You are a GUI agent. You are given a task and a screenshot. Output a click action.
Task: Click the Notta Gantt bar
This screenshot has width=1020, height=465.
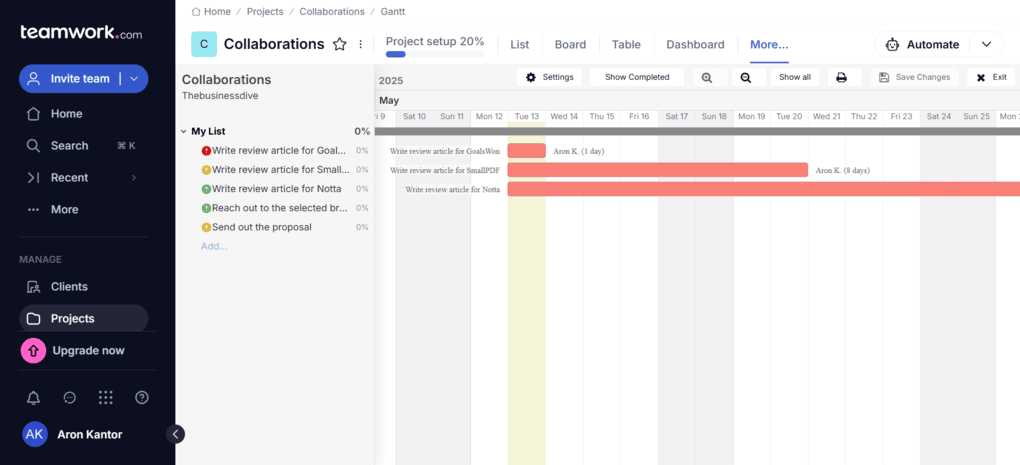(764, 189)
